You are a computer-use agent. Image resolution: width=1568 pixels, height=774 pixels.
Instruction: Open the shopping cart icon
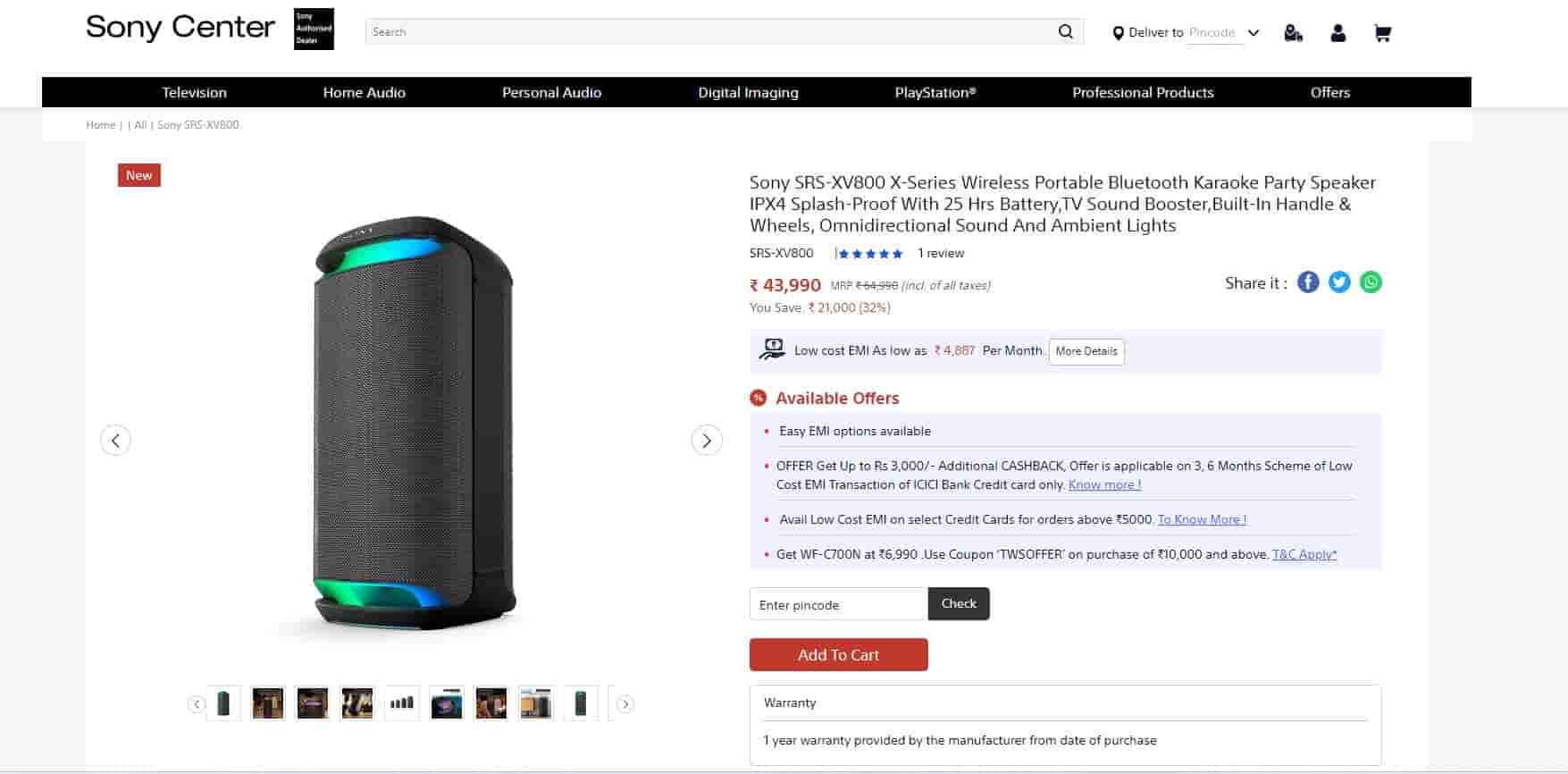[x=1382, y=34]
